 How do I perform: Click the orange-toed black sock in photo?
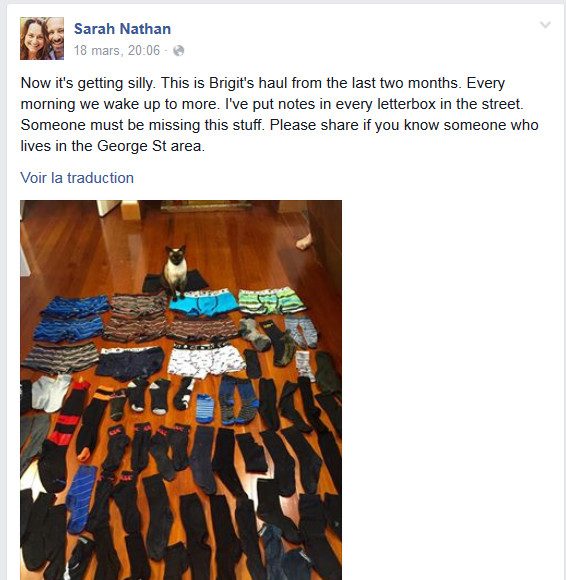tap(92, 424)
